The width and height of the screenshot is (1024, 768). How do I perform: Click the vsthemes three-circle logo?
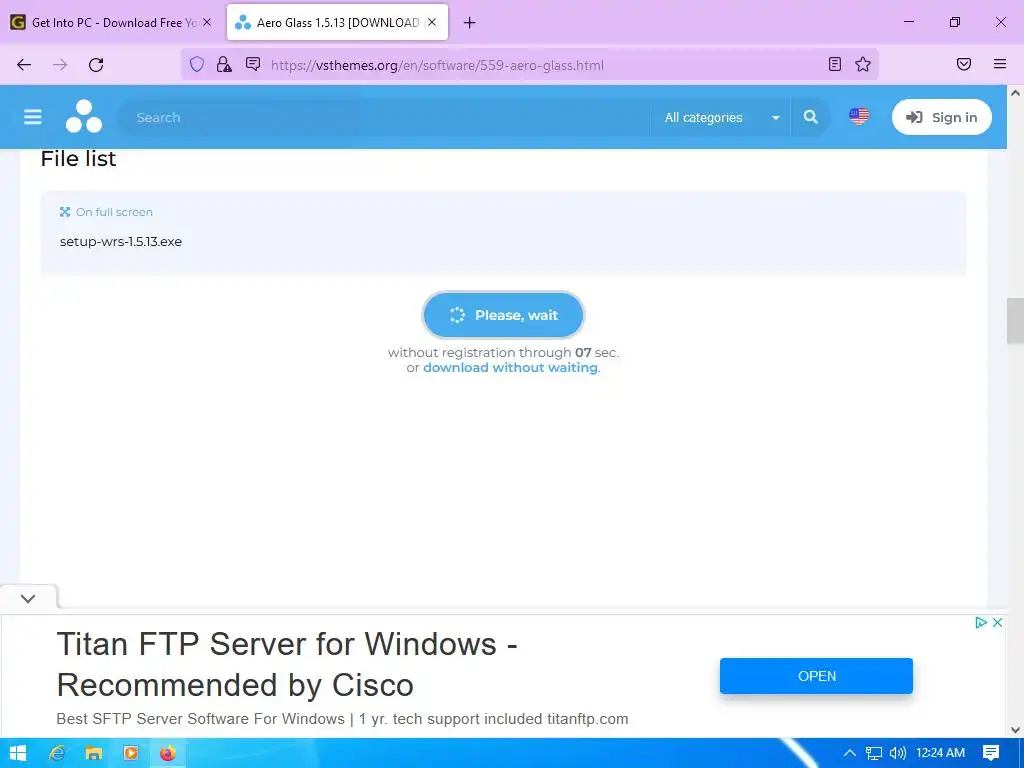[x=84, y=116]
